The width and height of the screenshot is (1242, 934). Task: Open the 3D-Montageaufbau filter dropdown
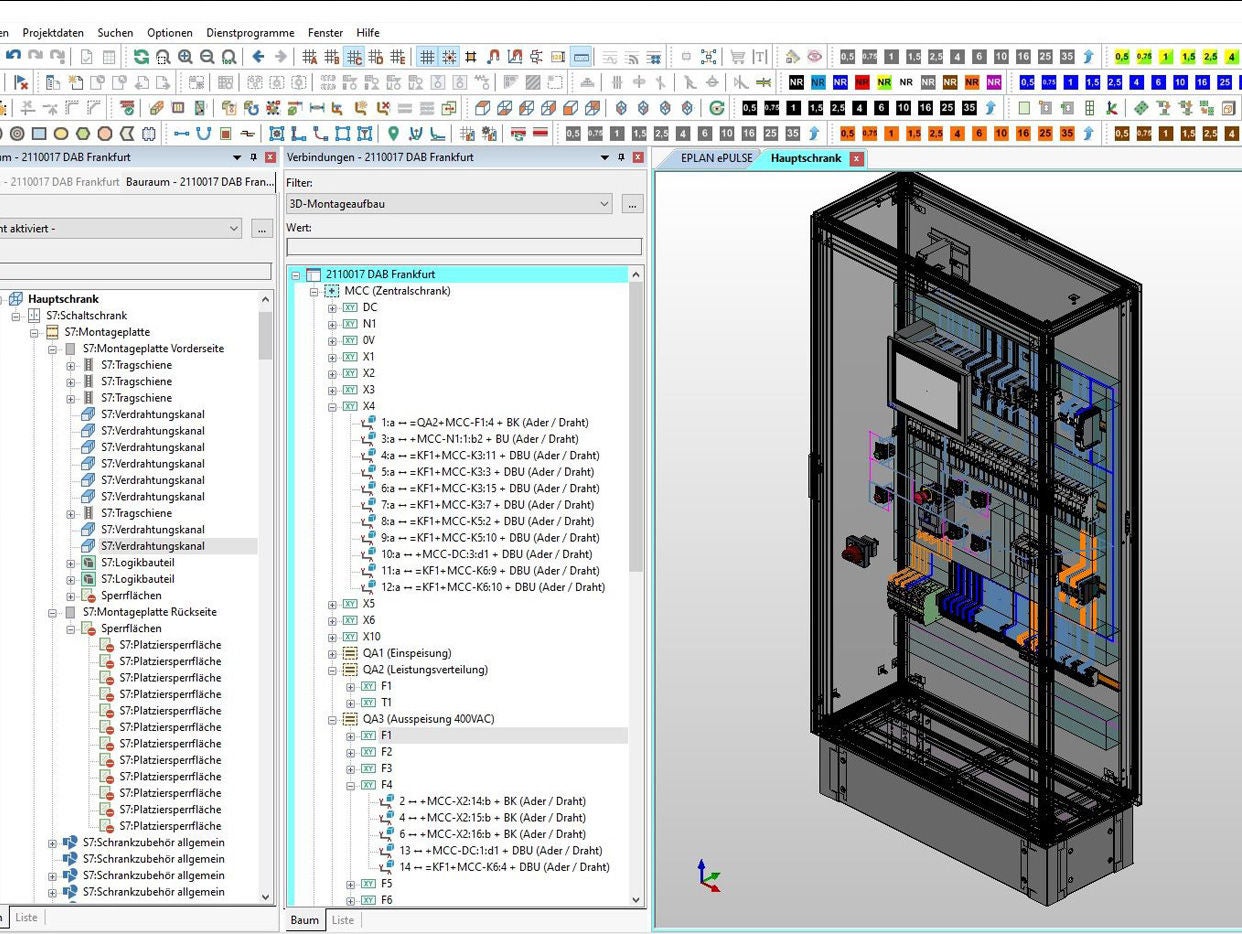coord(605,203)
